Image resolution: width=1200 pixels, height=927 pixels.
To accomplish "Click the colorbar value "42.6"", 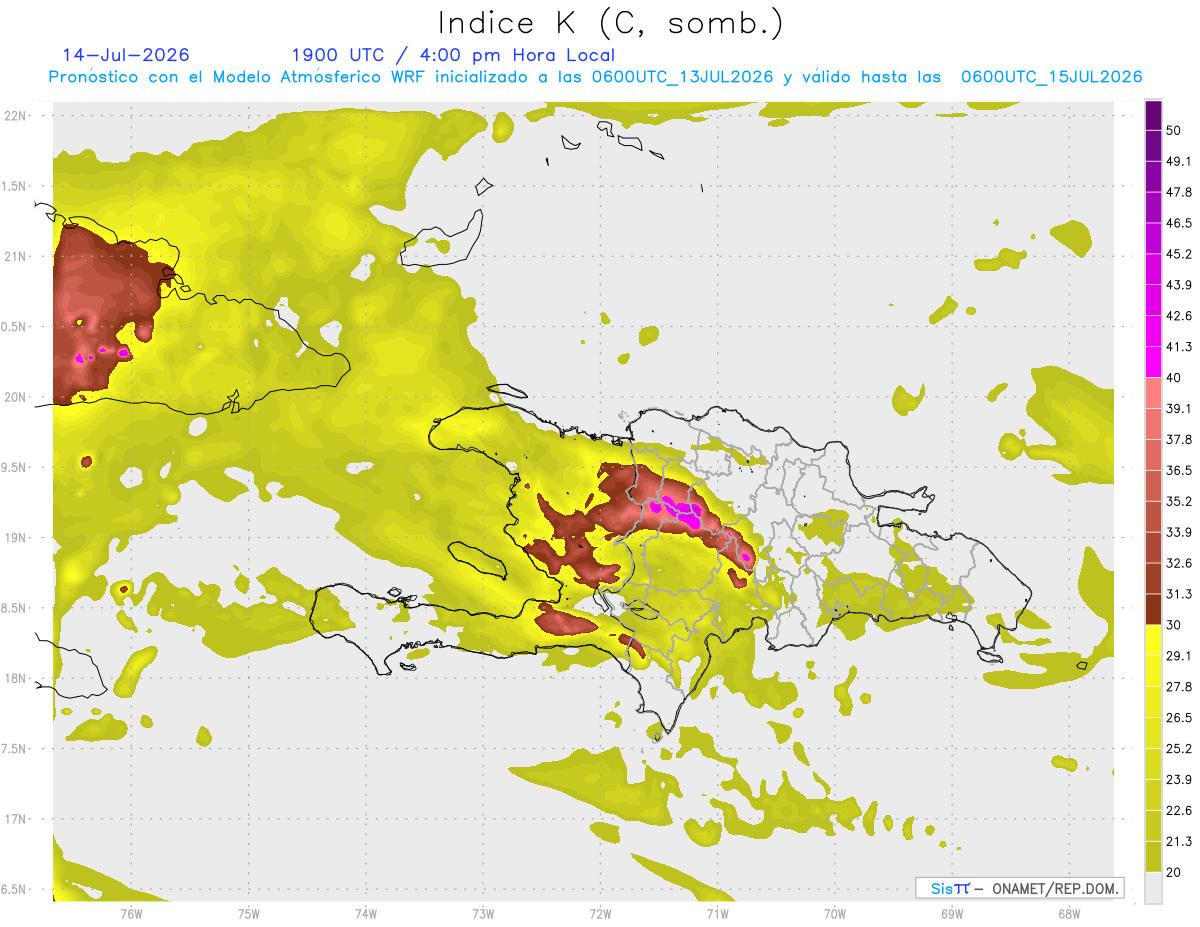I will coord(1179,316).
